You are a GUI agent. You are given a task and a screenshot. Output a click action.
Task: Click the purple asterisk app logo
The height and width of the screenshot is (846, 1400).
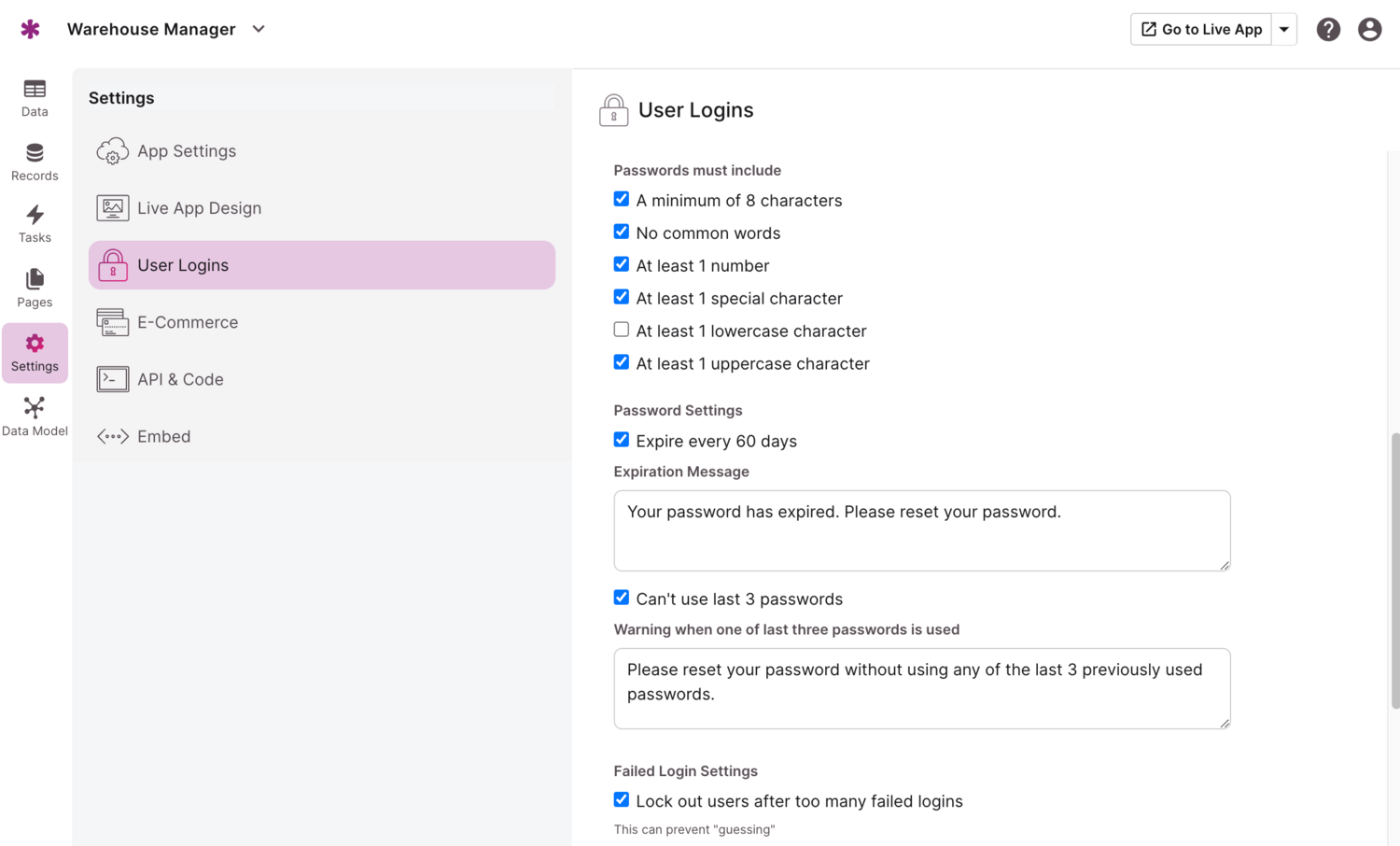[30, 29]
